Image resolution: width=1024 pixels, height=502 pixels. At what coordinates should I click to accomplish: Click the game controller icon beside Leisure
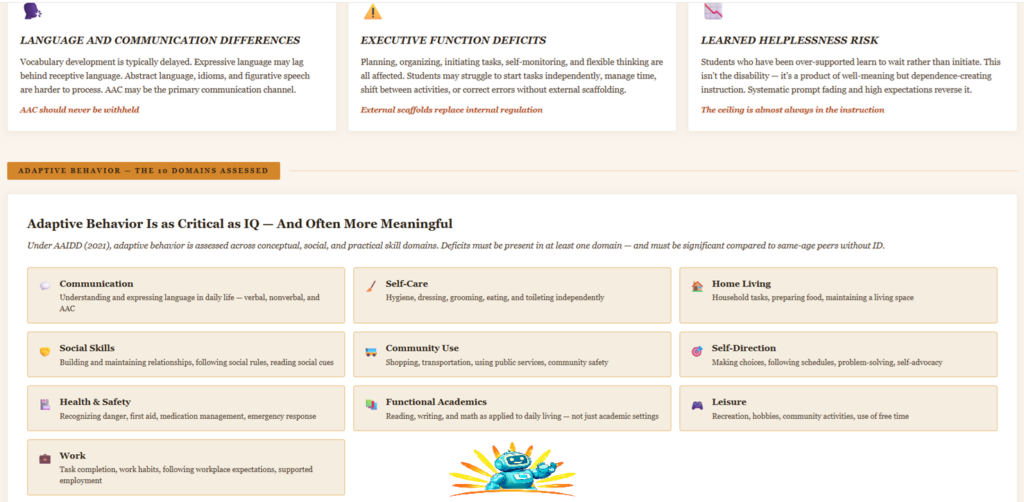697,405
